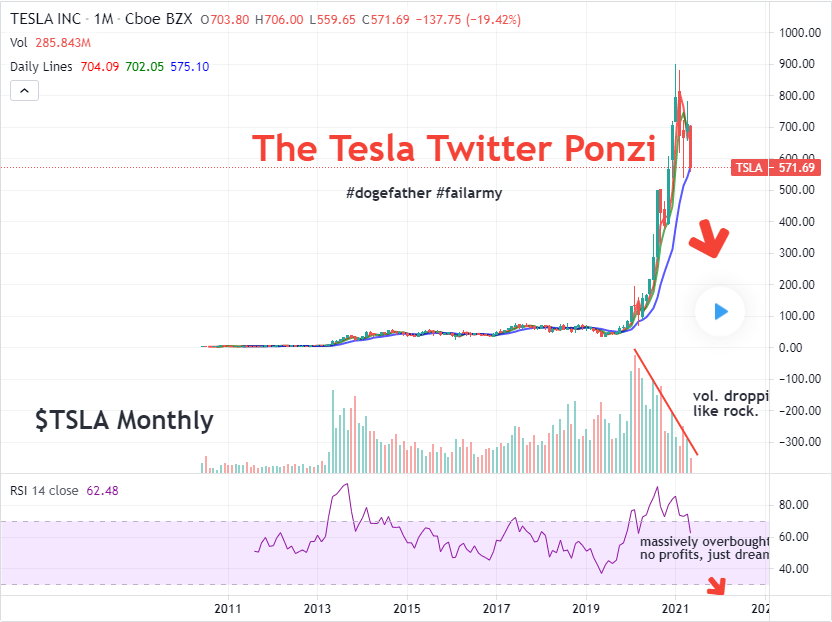The height and width of the screenshot is (622, 832).
Task: Click the RSI 14 close indicator label
Action: [44, 490]
